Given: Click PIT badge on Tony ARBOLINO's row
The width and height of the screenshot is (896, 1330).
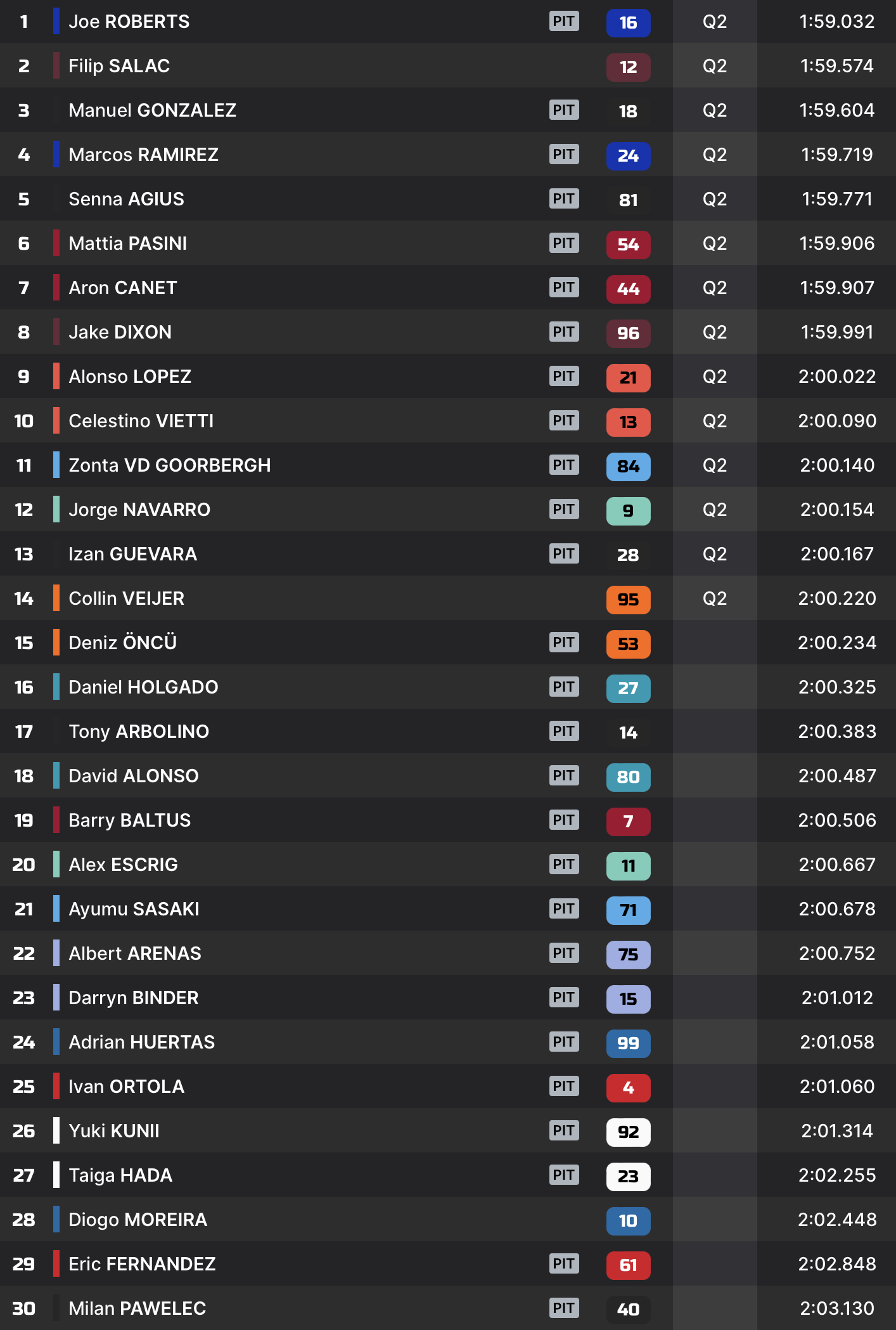Looking at the screenshot, I should (x=564, y=732).
